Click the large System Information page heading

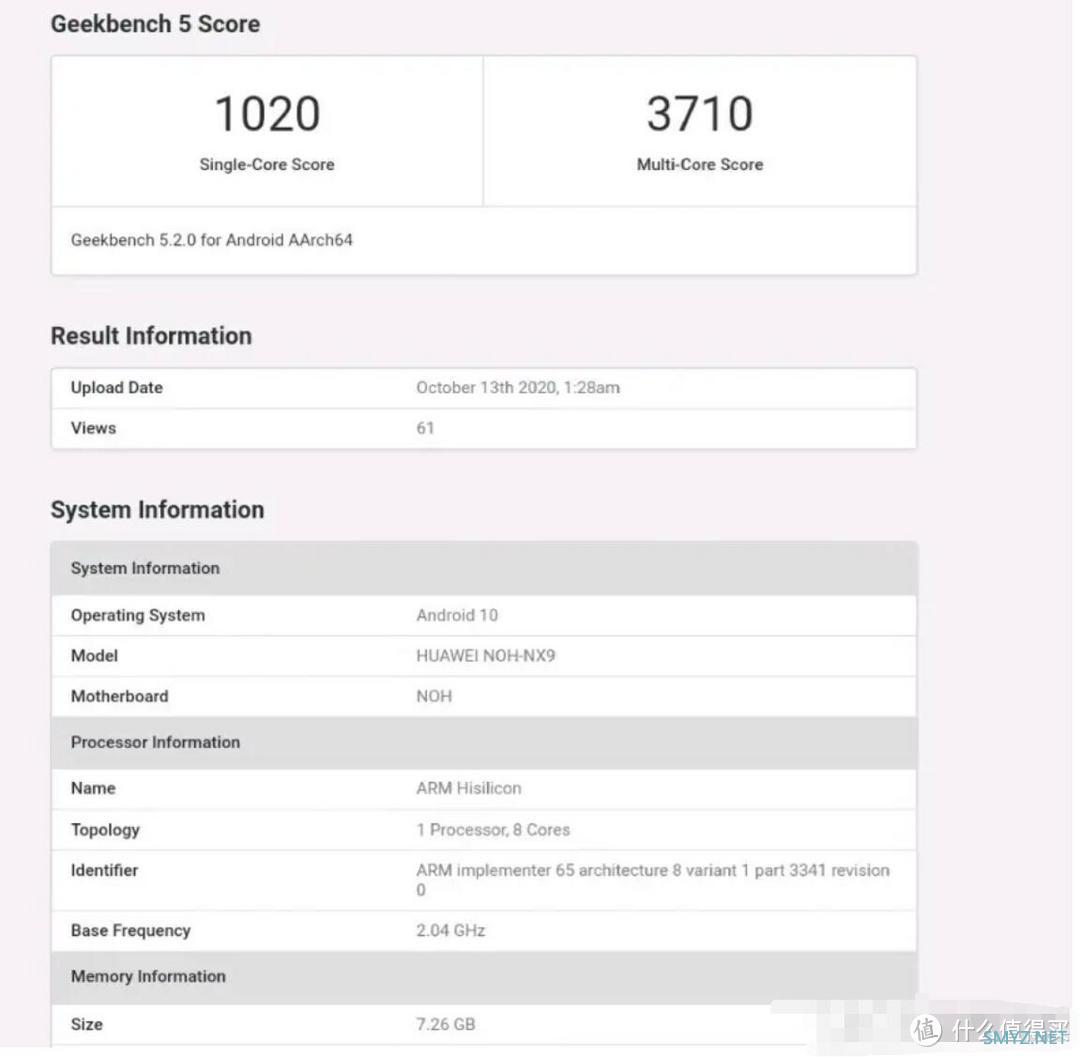(x=157, y=510)
